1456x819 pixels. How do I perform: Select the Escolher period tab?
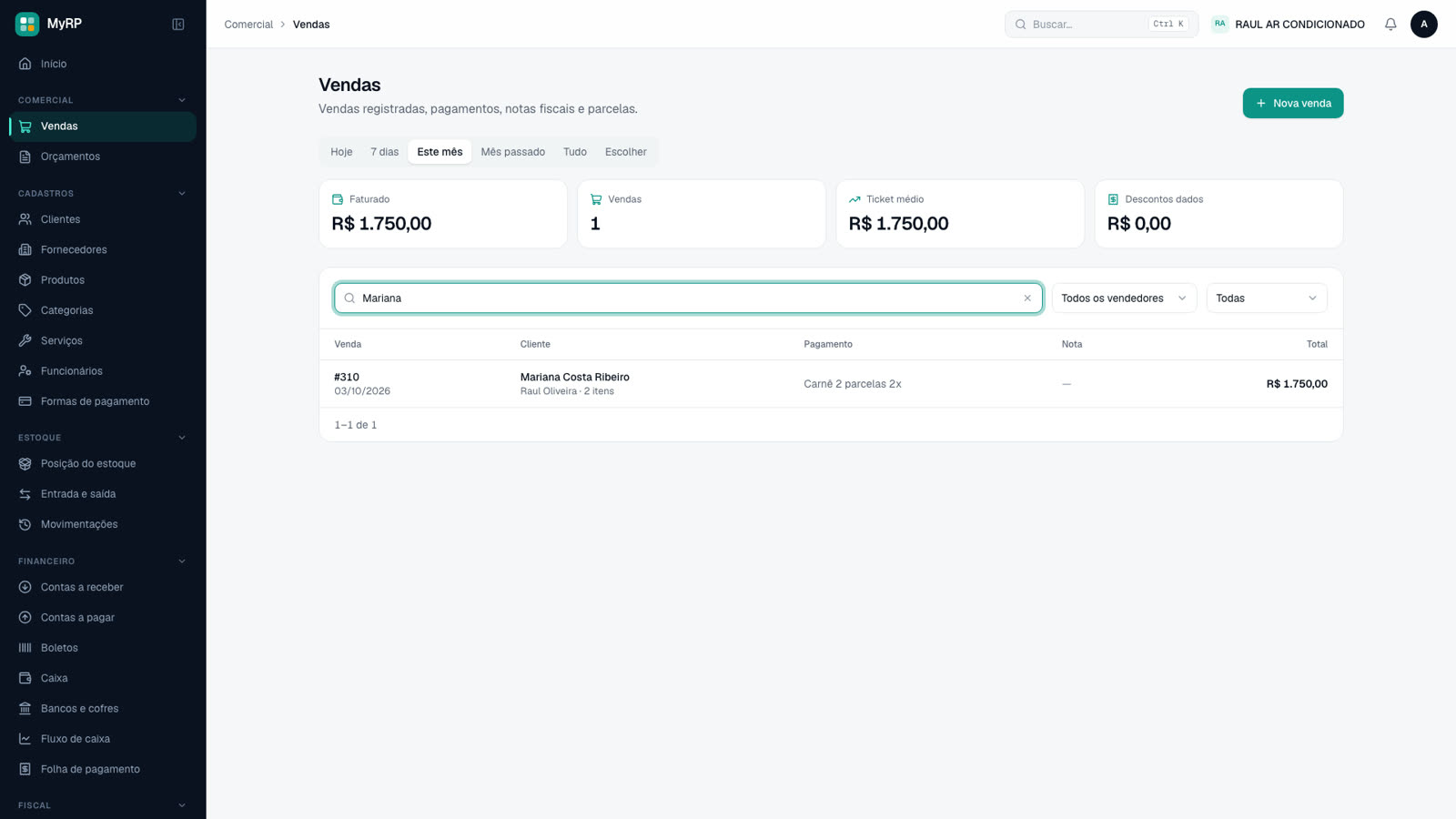click(x=626, y=152)
